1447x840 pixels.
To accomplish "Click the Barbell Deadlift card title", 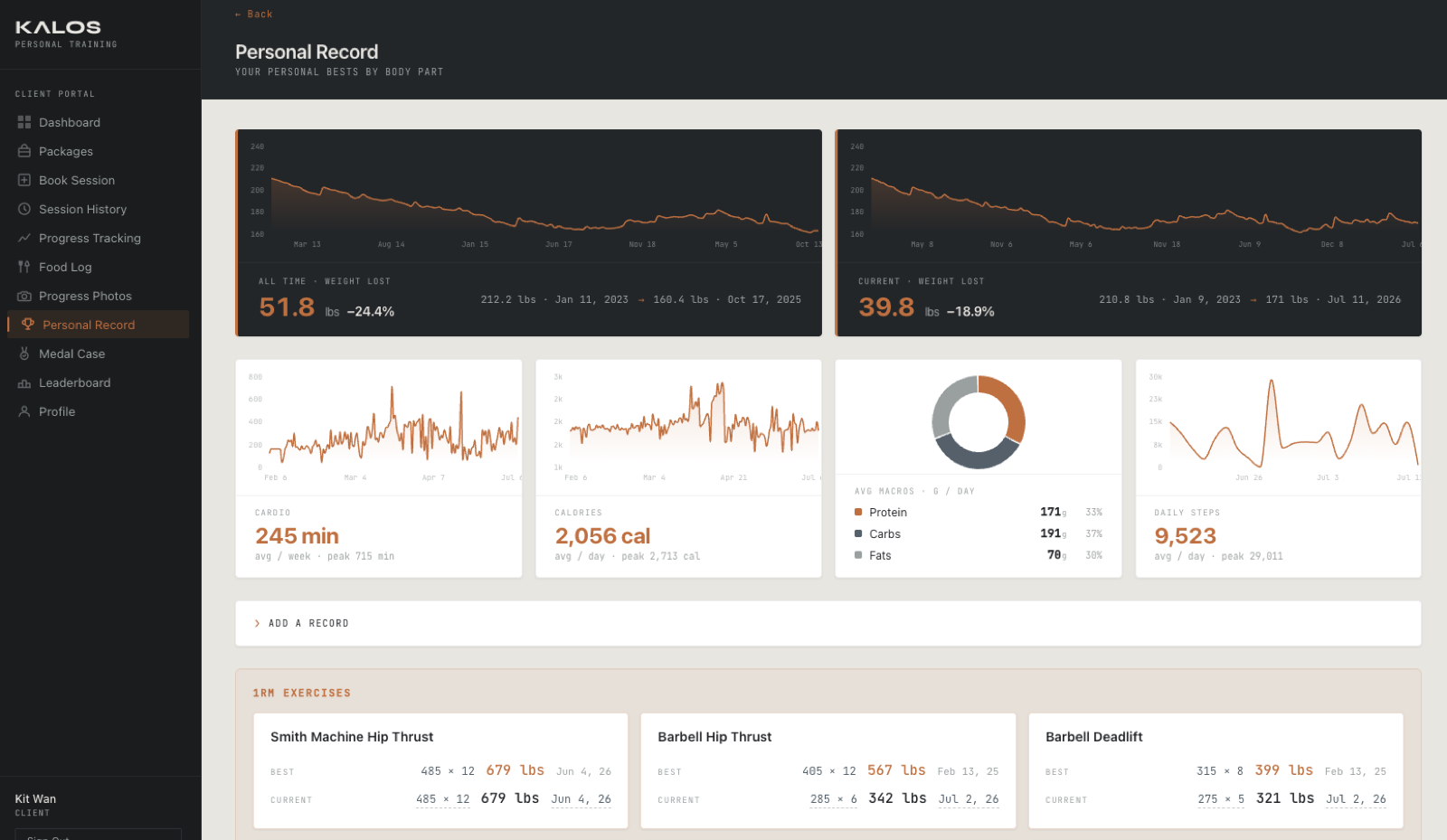I will click(x=1094, y=737).
